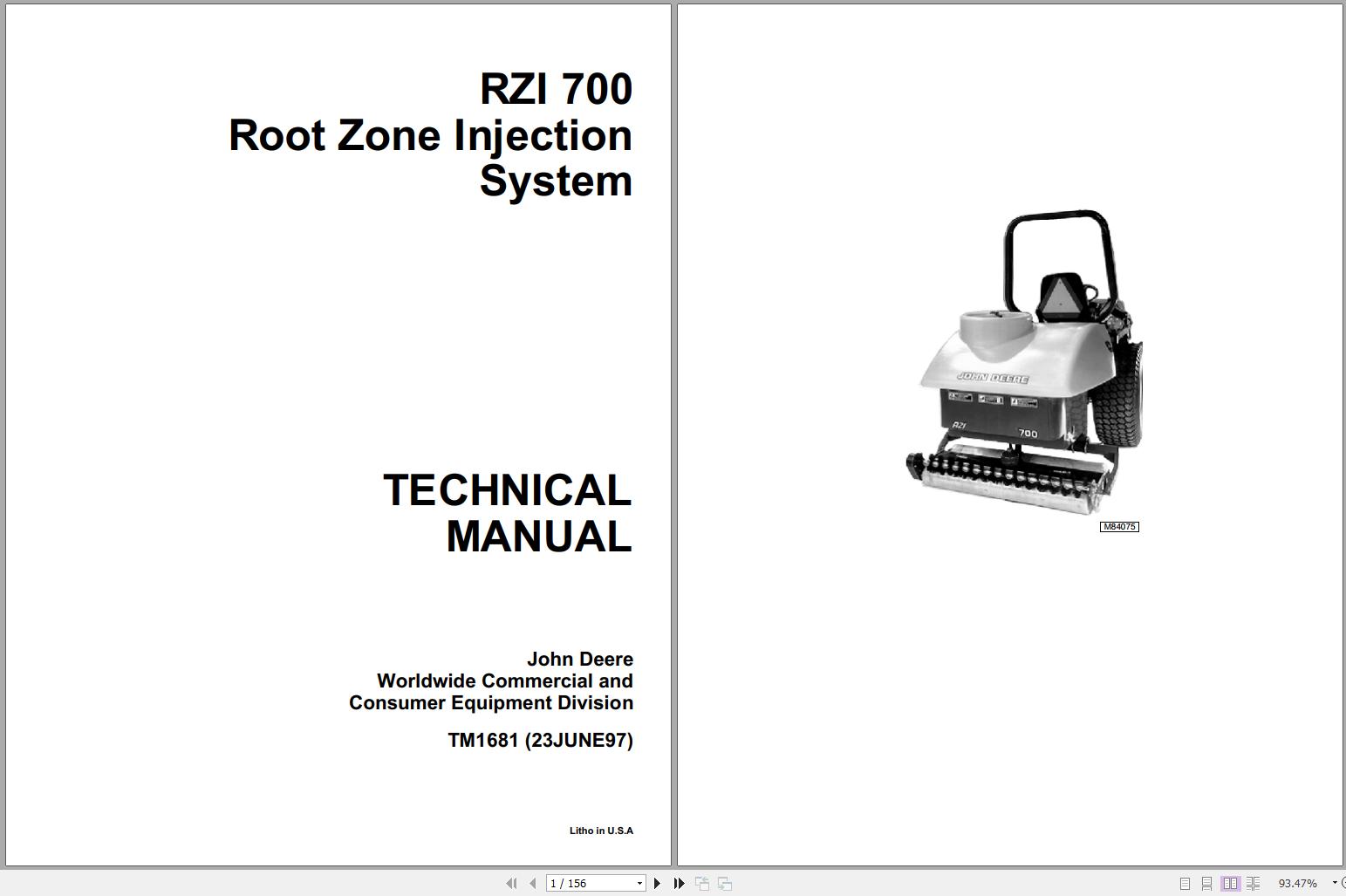The height and width of the screenshot is (896, 1346).
Task: Go to the previous page arrow
Action: pyautogui.click(x=533, y=883)
